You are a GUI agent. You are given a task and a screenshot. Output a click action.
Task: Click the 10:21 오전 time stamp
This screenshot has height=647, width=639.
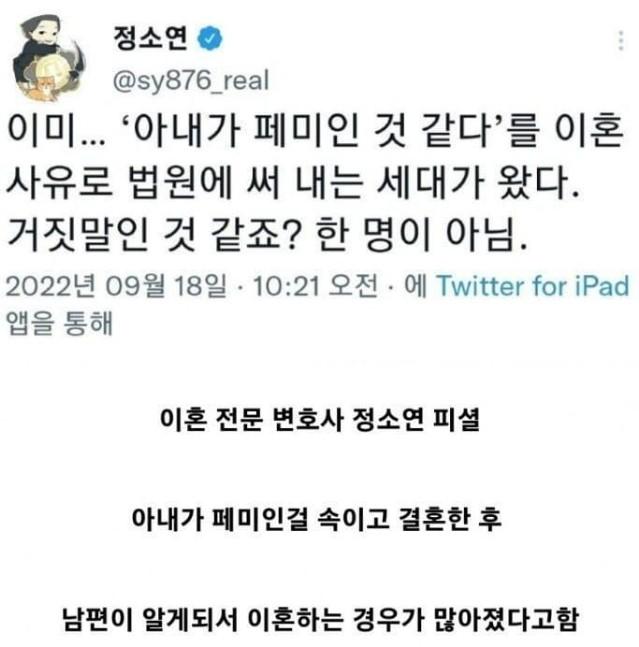[x=315, y=286]
